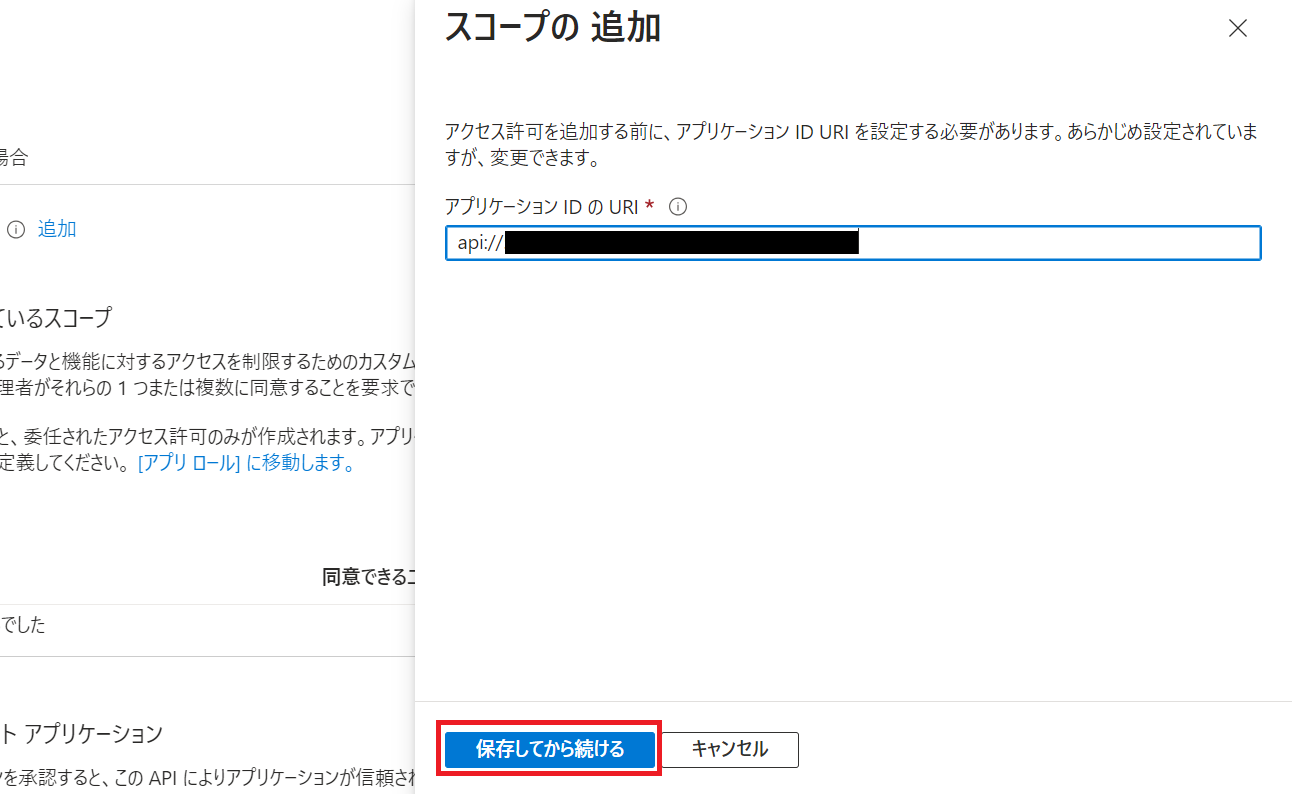Viewport: 1292px width, 794px height.
Task: Click the 保存してから続ける button
Action: (x=550, y=749)
